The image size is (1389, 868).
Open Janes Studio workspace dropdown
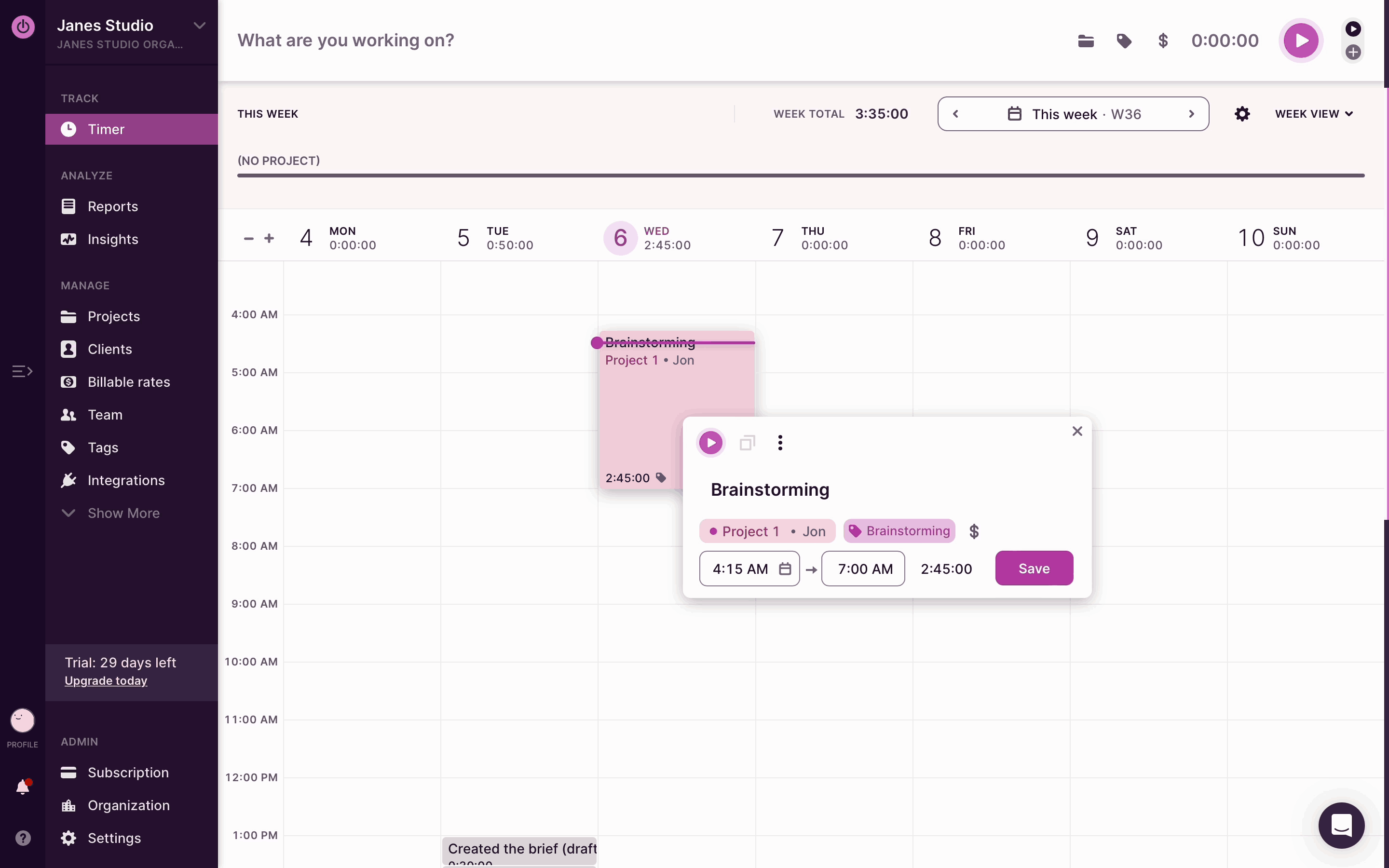(x=199, y=25)
